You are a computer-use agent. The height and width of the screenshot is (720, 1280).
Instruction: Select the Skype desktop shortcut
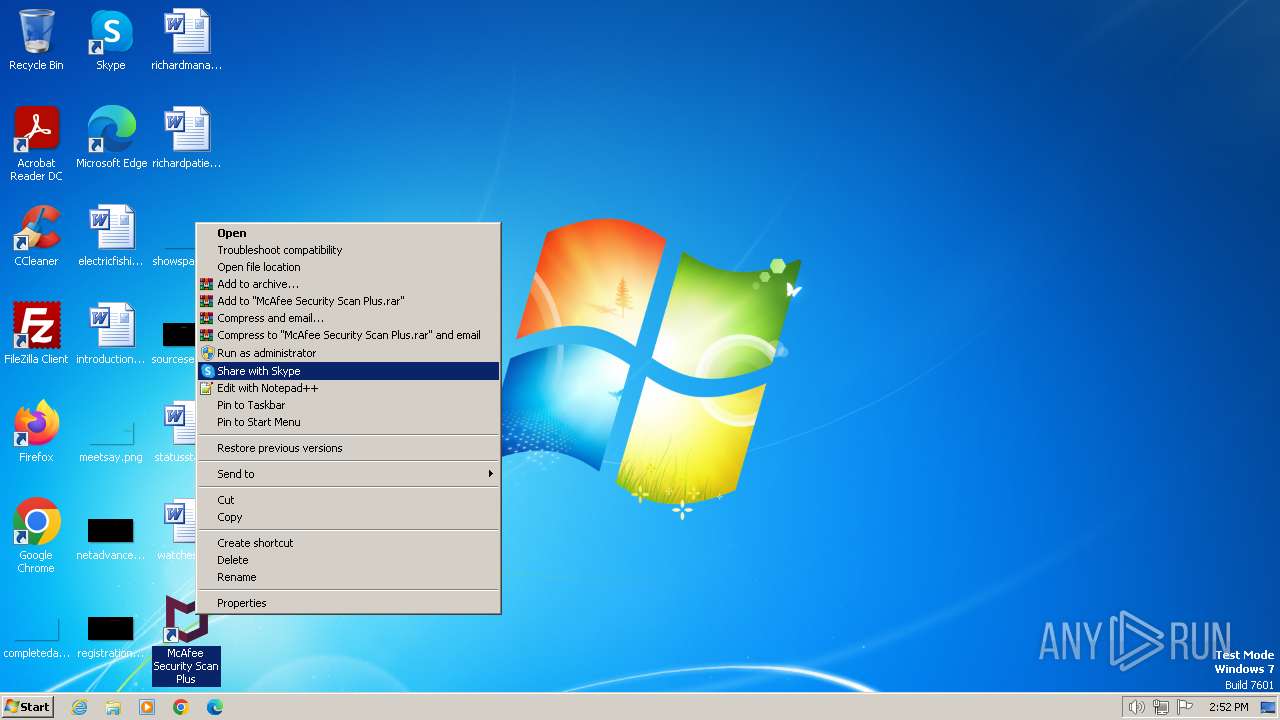(111, 40)
